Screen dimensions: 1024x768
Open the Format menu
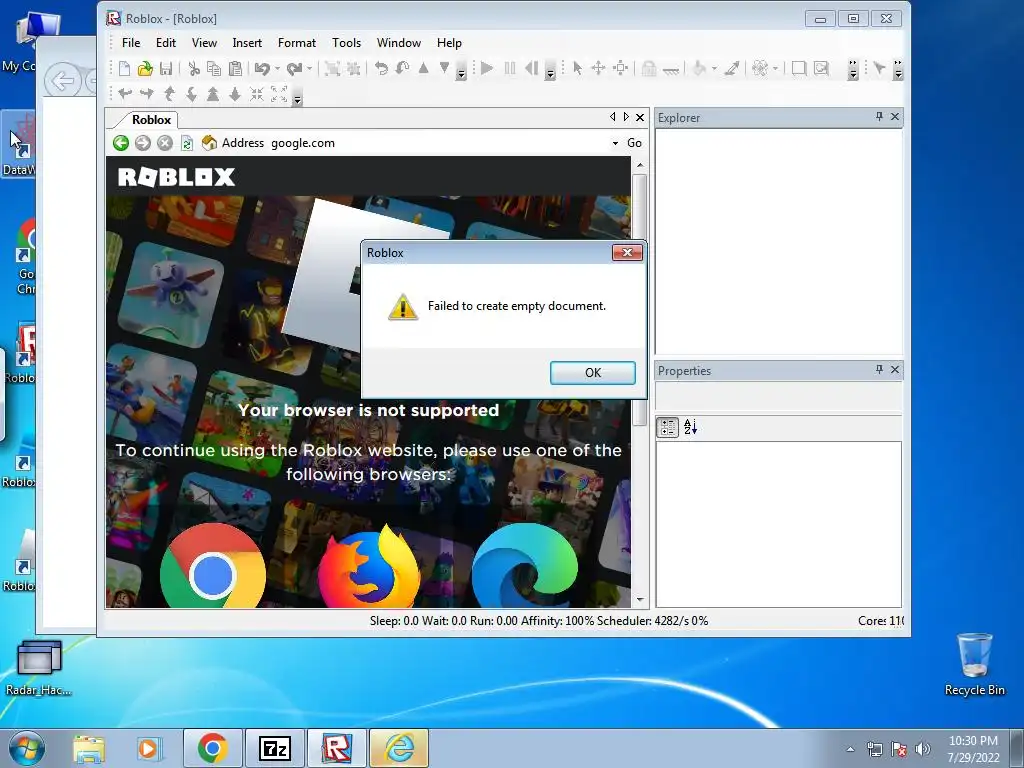click(296, 42)
